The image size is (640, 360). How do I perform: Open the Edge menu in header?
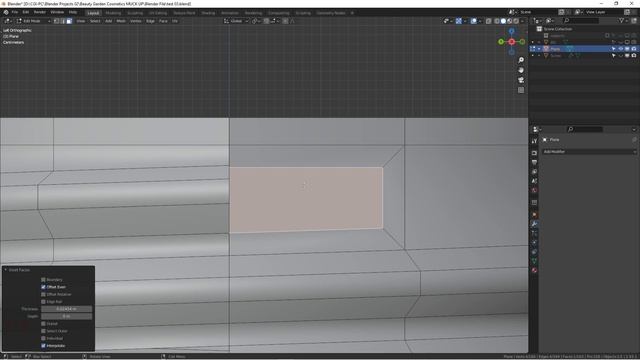pos(150,21)
